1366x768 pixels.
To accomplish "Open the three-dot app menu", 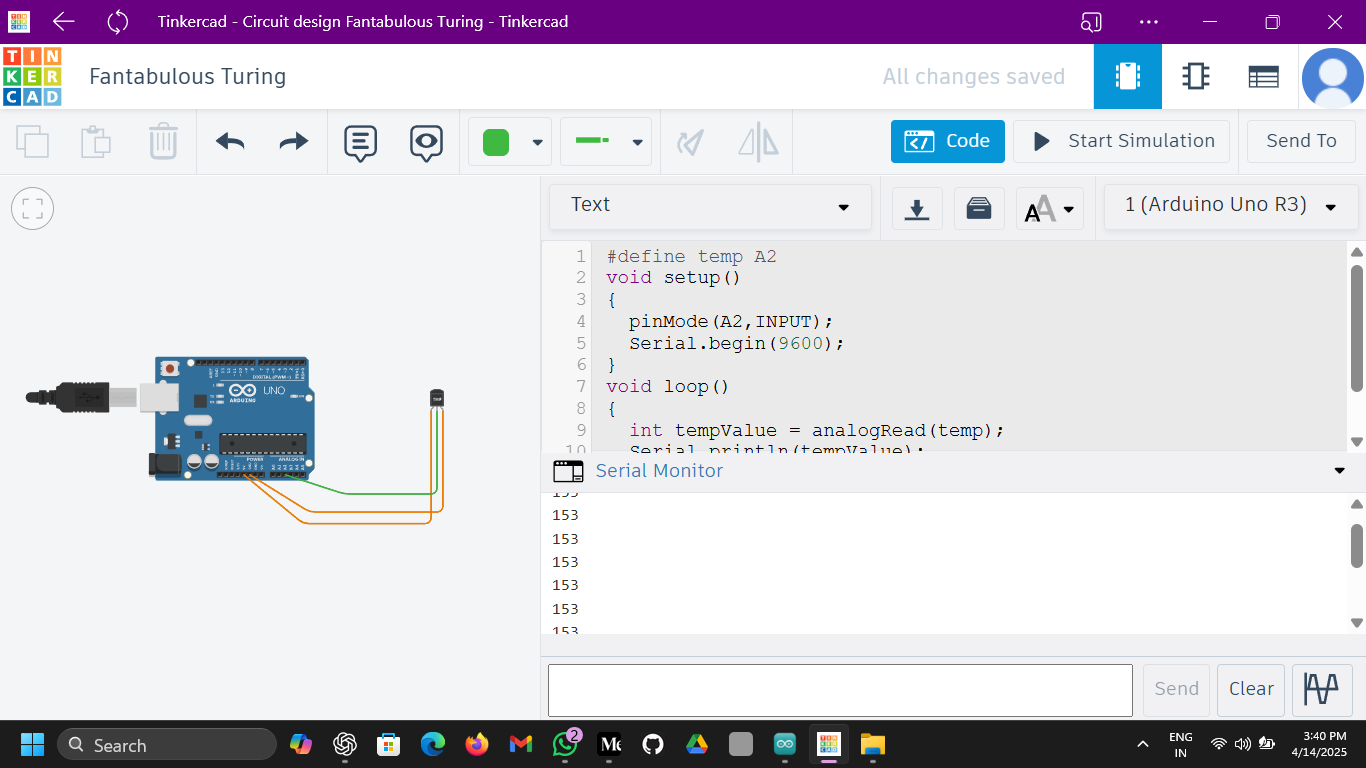I will point(1149,21).
